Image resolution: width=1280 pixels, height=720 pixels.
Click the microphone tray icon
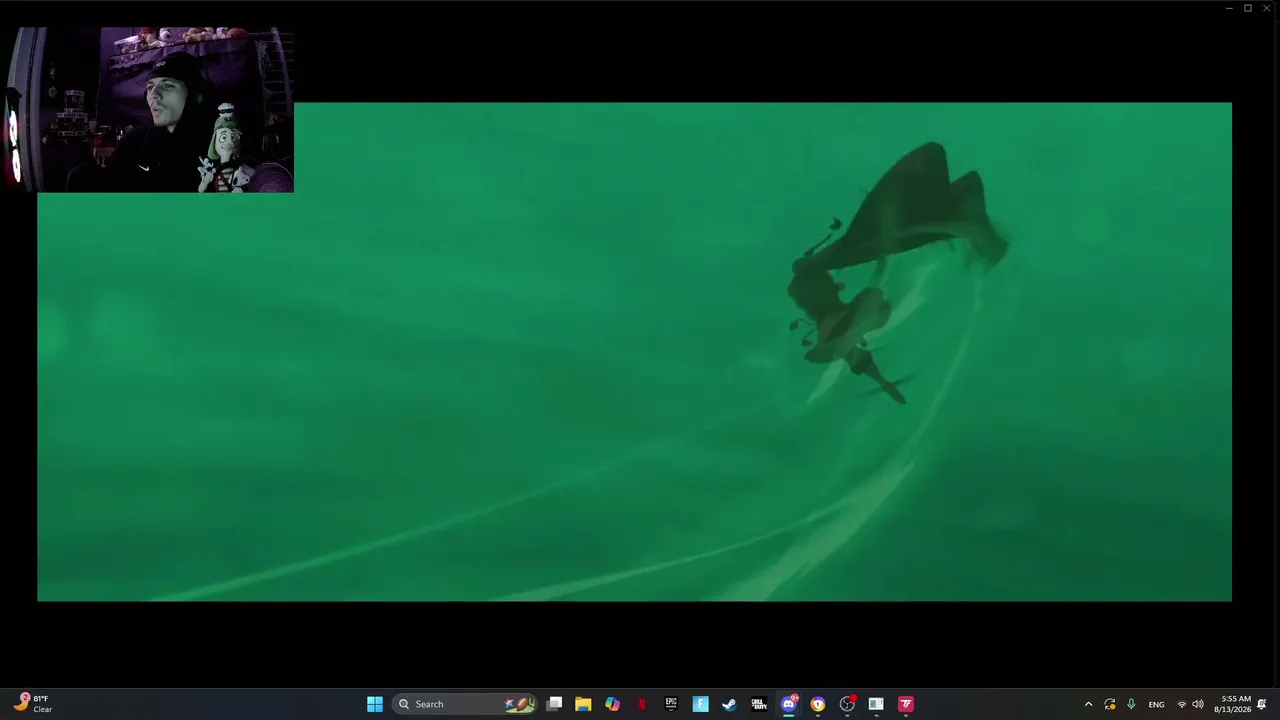tap(1131, 704)
